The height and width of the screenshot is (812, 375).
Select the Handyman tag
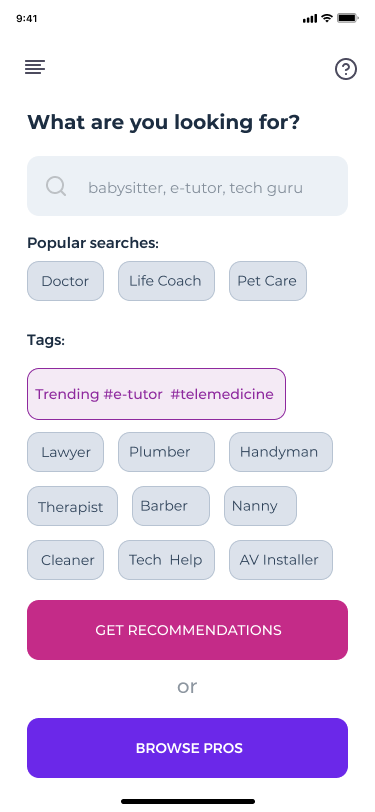281,452
